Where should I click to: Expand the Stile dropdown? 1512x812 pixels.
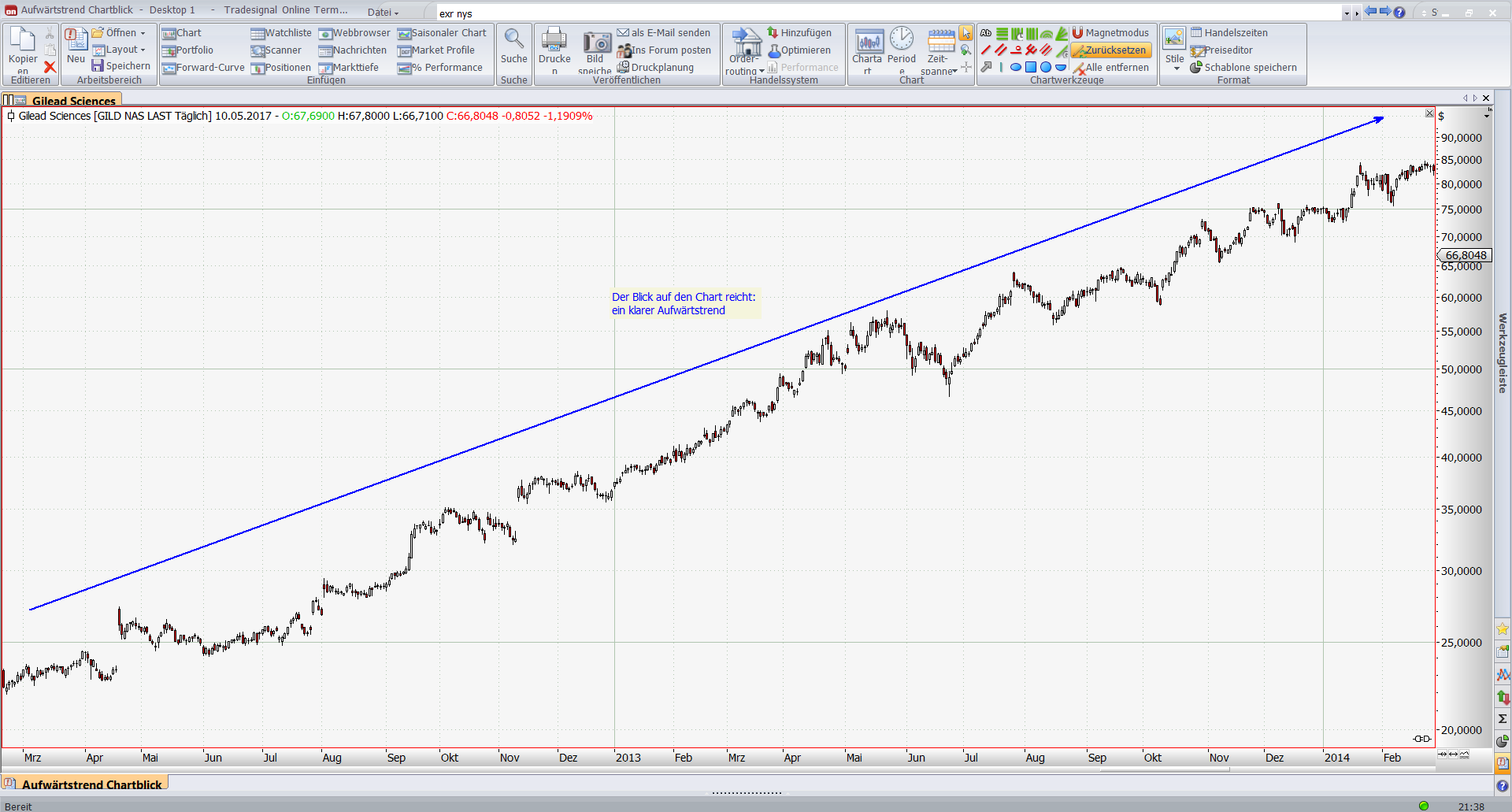(1177, 69)
